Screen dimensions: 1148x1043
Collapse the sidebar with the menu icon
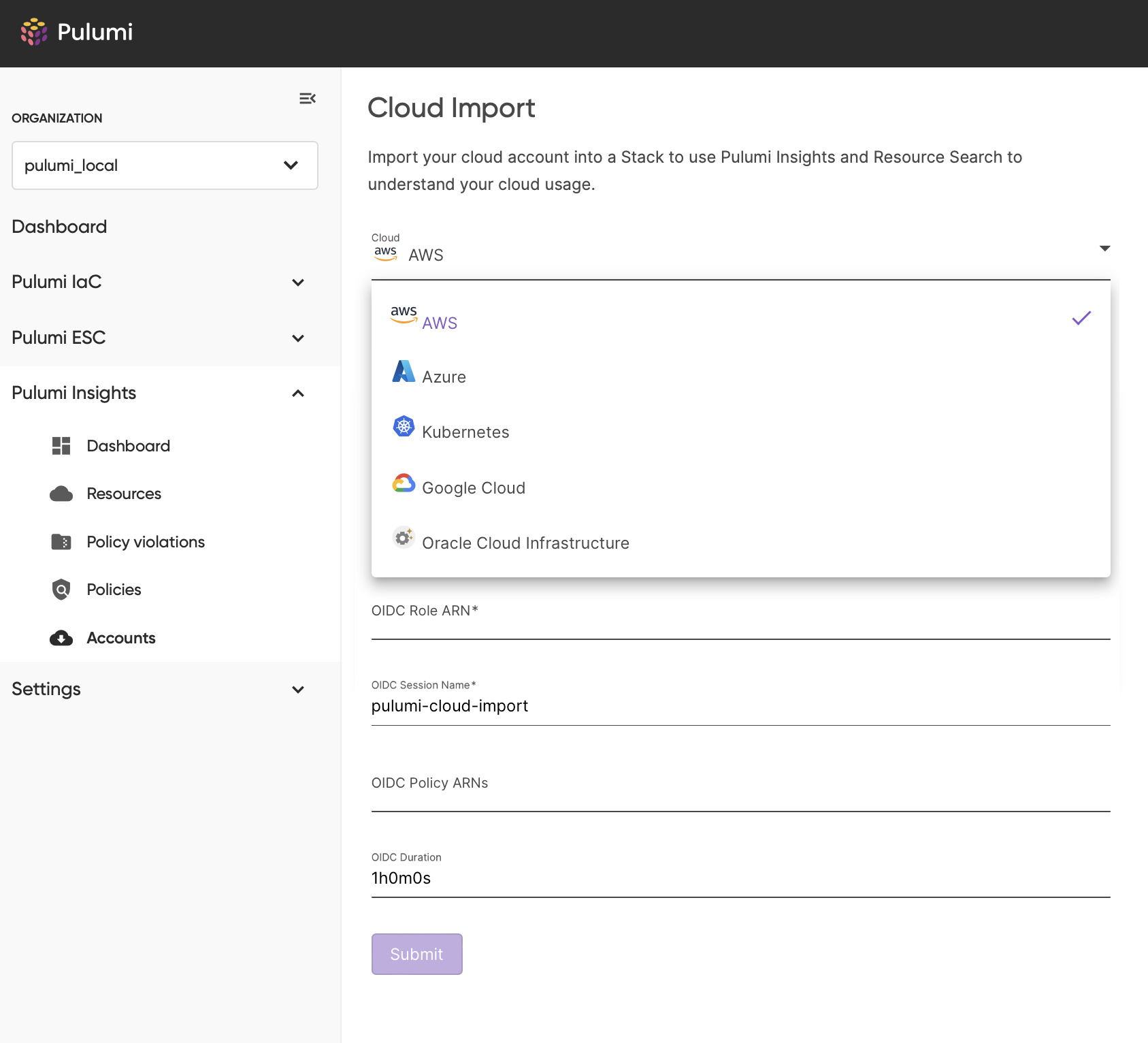tap(308, 99)
